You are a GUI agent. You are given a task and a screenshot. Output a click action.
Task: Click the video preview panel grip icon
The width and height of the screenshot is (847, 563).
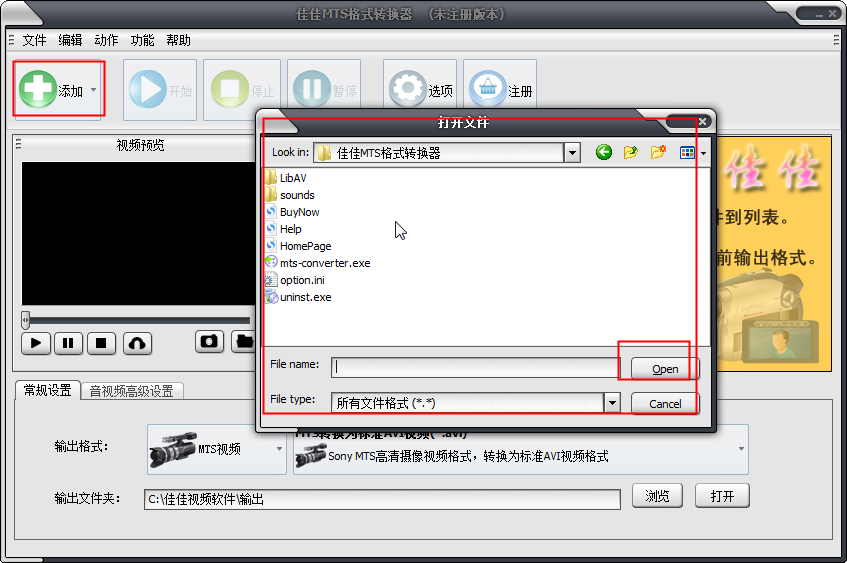[x=18, y=144]
